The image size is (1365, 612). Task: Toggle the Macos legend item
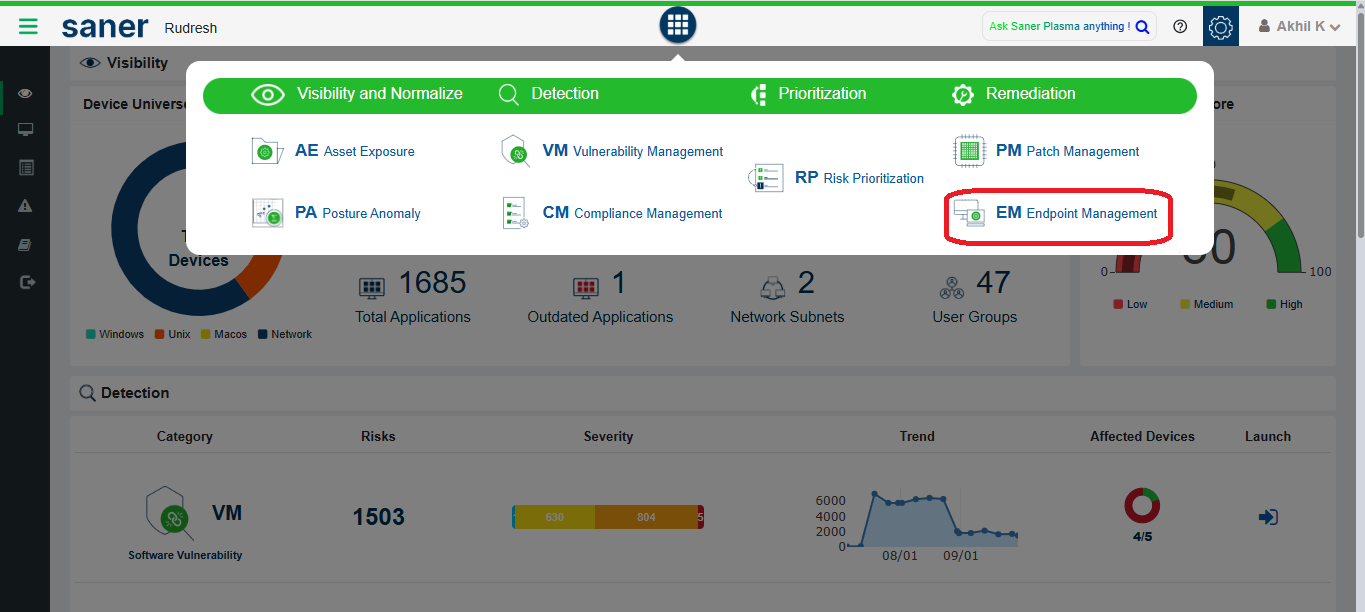pos(223,334)
